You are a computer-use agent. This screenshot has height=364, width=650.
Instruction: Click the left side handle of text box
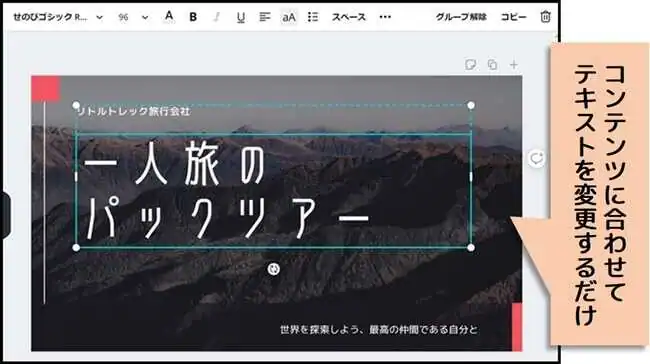coord(76,177)
